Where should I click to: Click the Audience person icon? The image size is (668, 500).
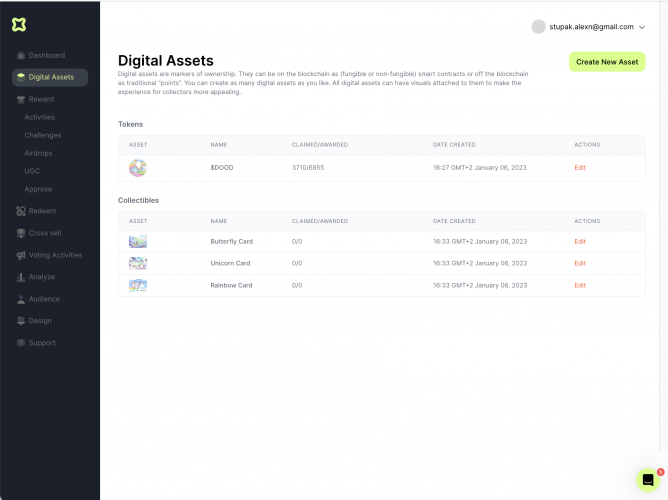click(x=20, y=299)
